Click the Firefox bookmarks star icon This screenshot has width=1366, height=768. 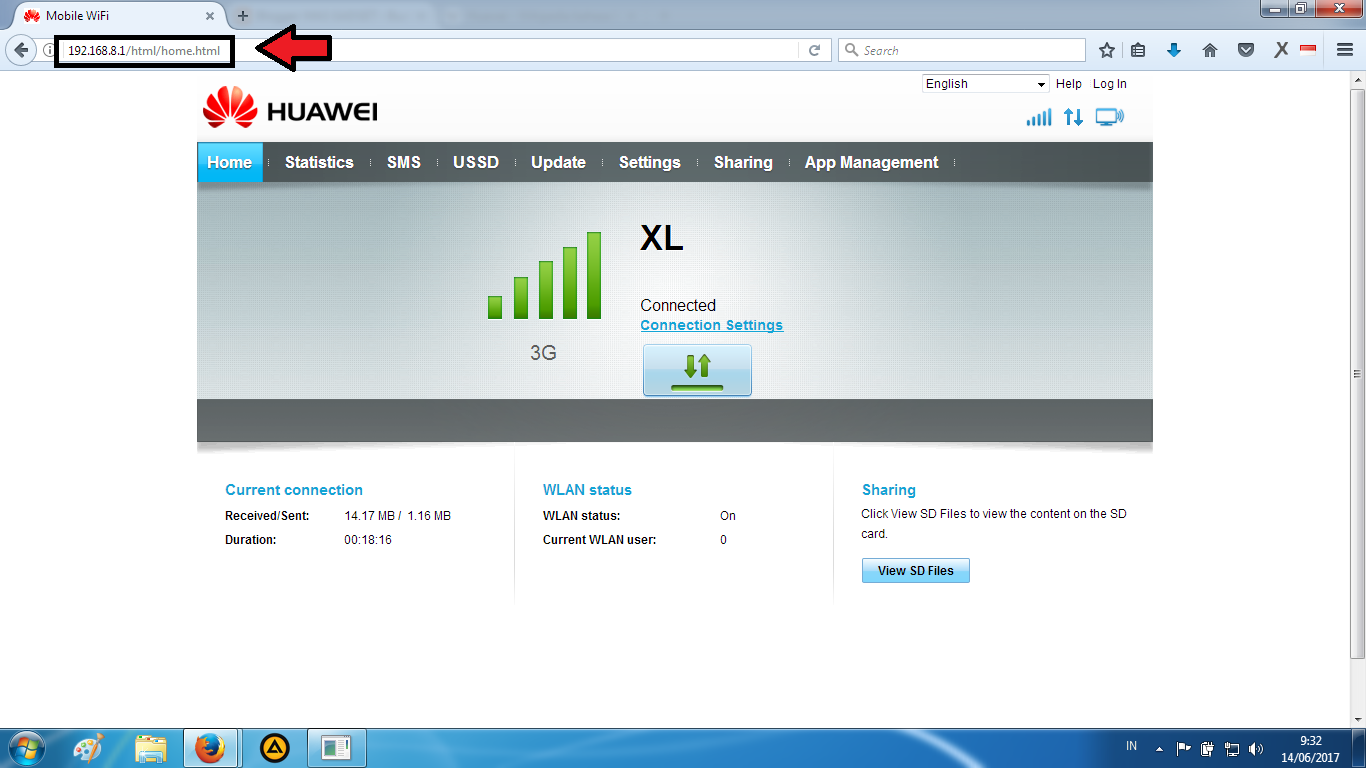(x=1106, y=49)
